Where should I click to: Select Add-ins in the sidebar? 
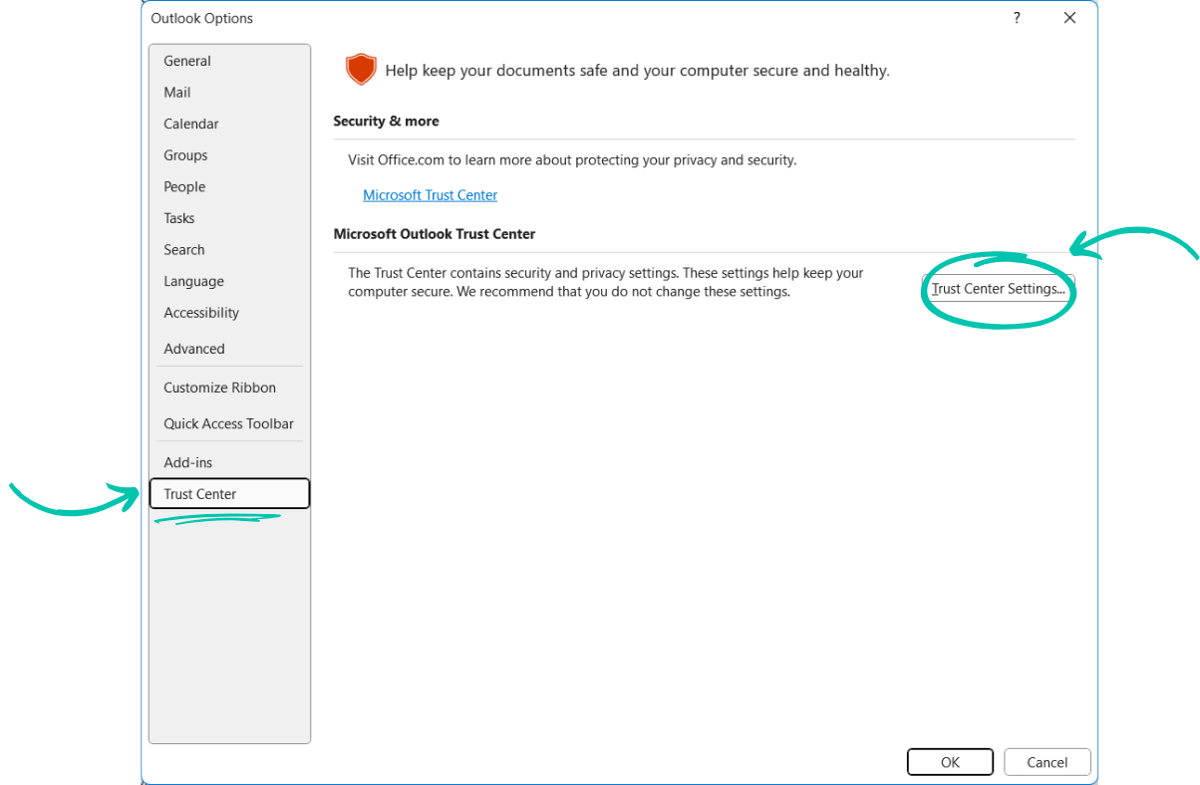pos(188,462)
